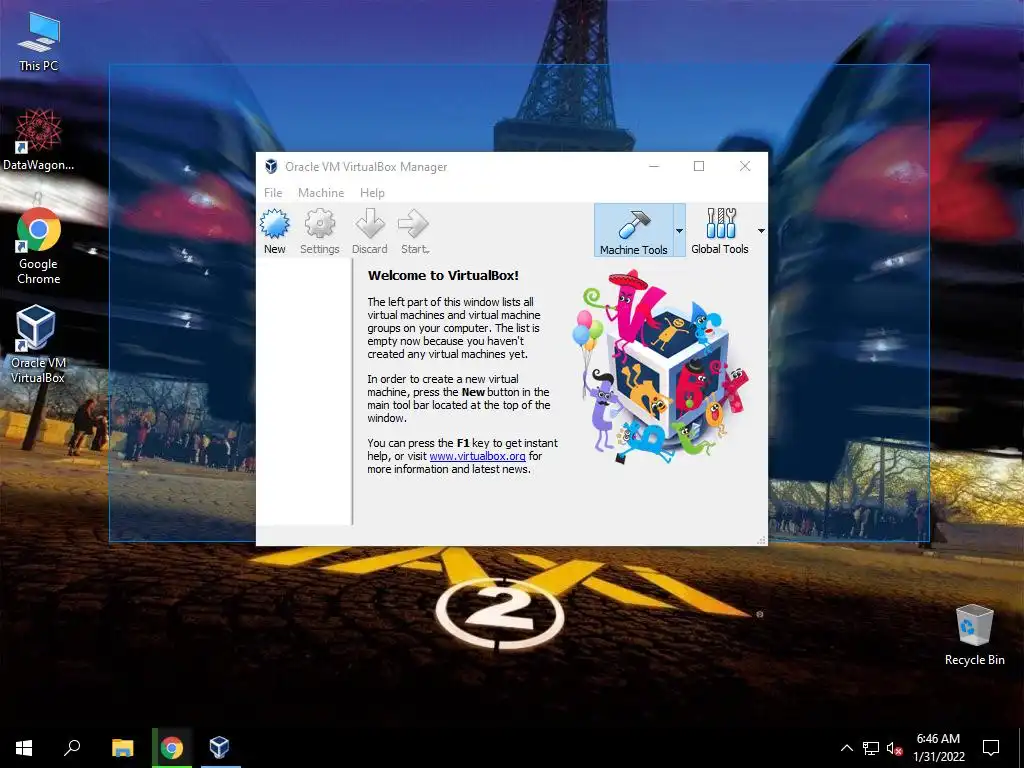Select This PC desktop icon
Image resolution: width=1024 pixels, height=768 pixels.
pyautogui.click(x=39, y=41)
